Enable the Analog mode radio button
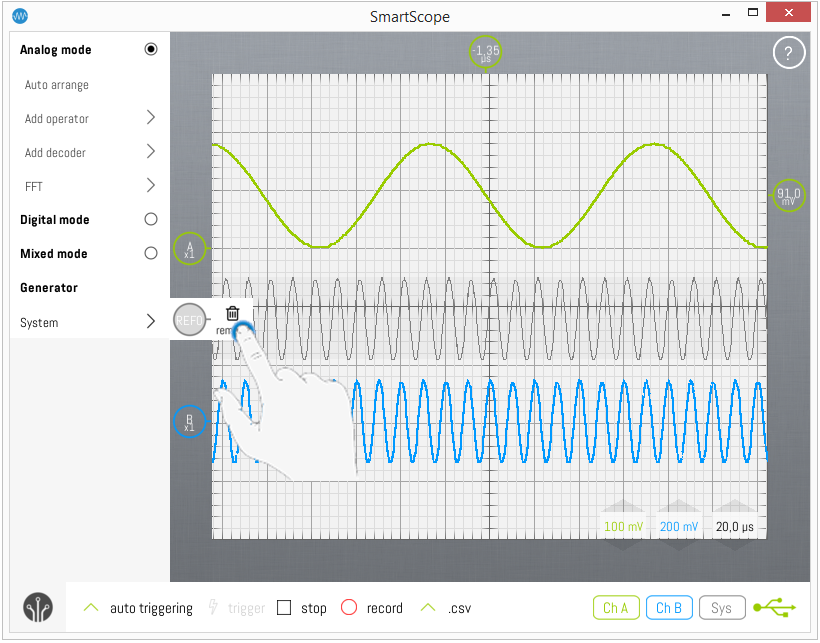 coord(151,50)
